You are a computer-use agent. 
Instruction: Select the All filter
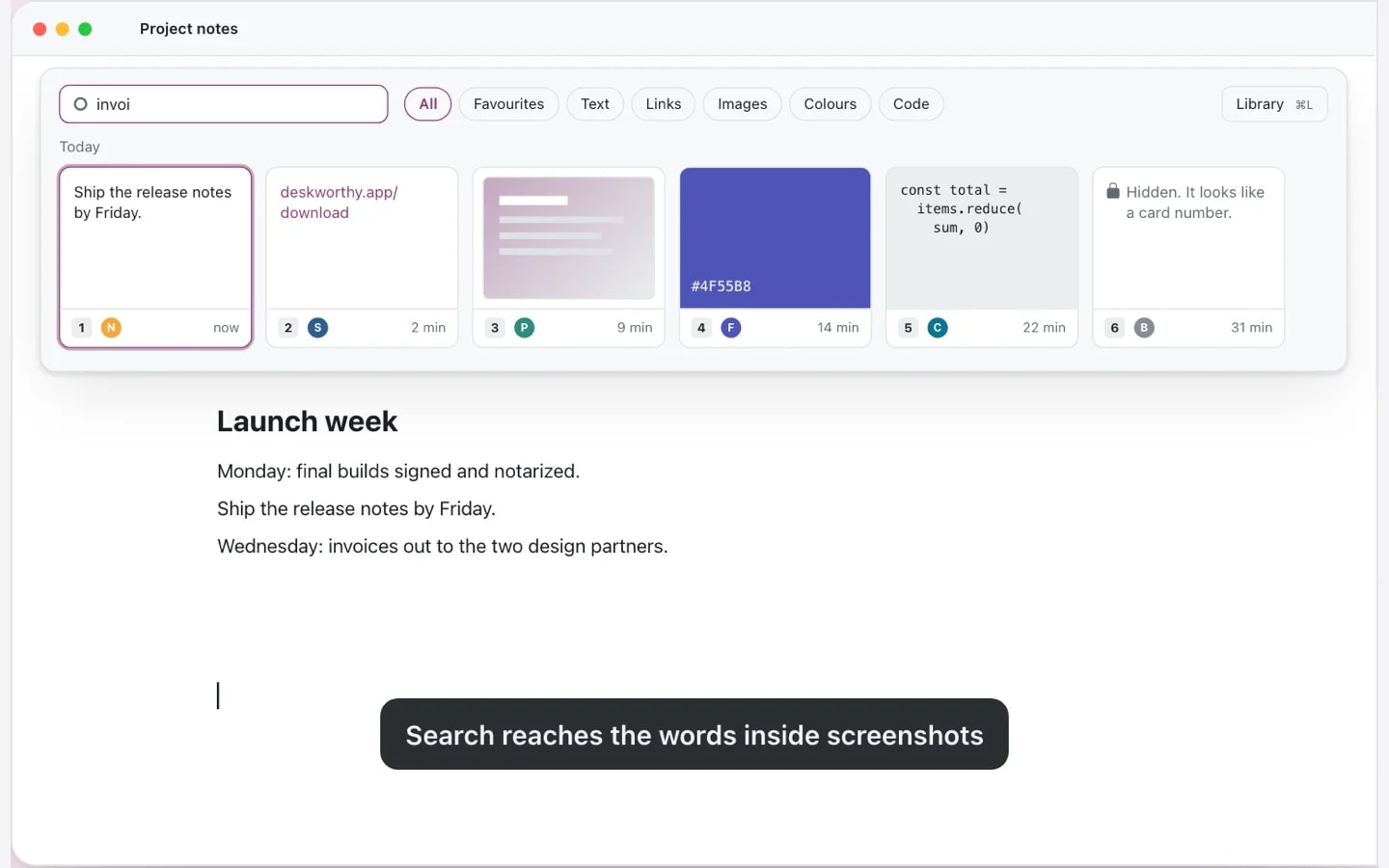coord(428,104)
